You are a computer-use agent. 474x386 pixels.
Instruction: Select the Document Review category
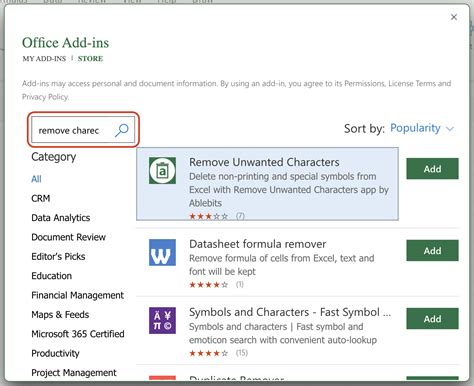(x=68, y=237)
